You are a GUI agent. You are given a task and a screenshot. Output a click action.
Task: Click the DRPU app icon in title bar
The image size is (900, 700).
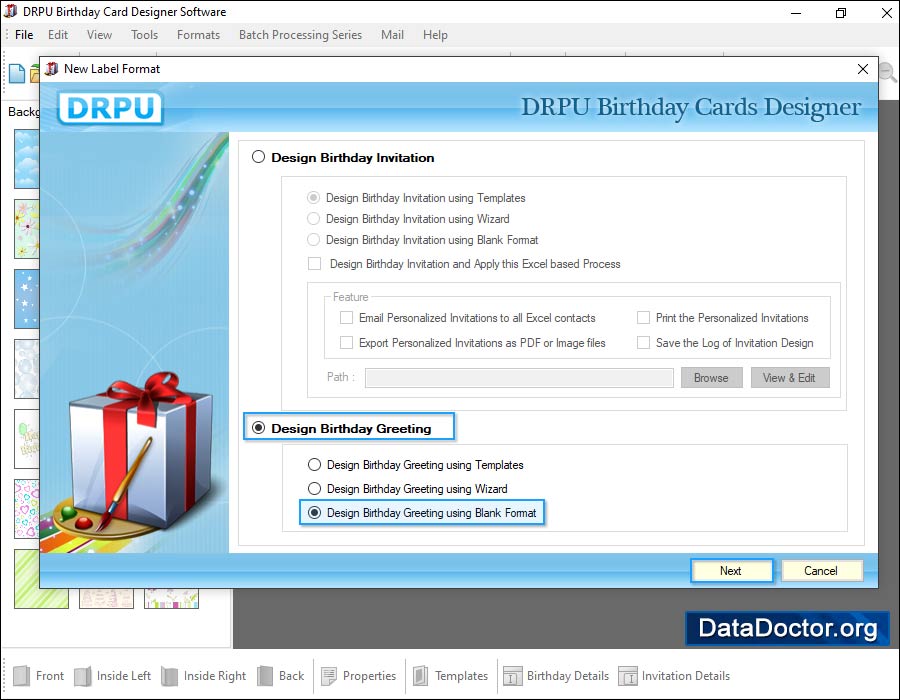coord(10,11)
